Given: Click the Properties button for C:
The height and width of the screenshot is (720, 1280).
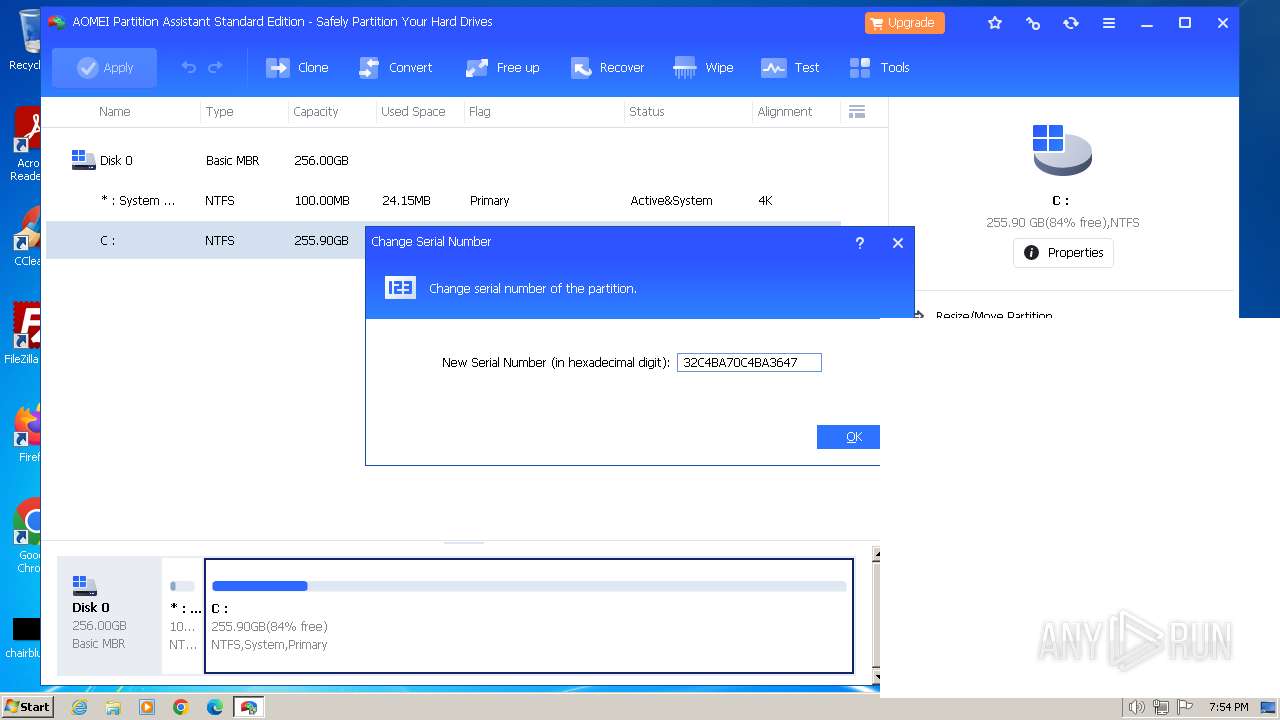Looking at the screenshot, I should [x=1063, y=253].
